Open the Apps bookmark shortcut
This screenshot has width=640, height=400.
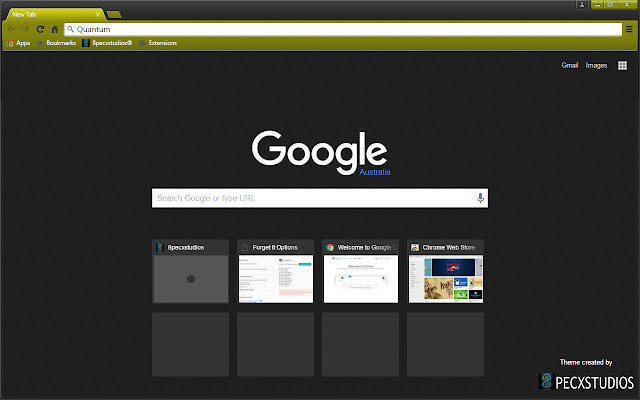click(18, 43)
